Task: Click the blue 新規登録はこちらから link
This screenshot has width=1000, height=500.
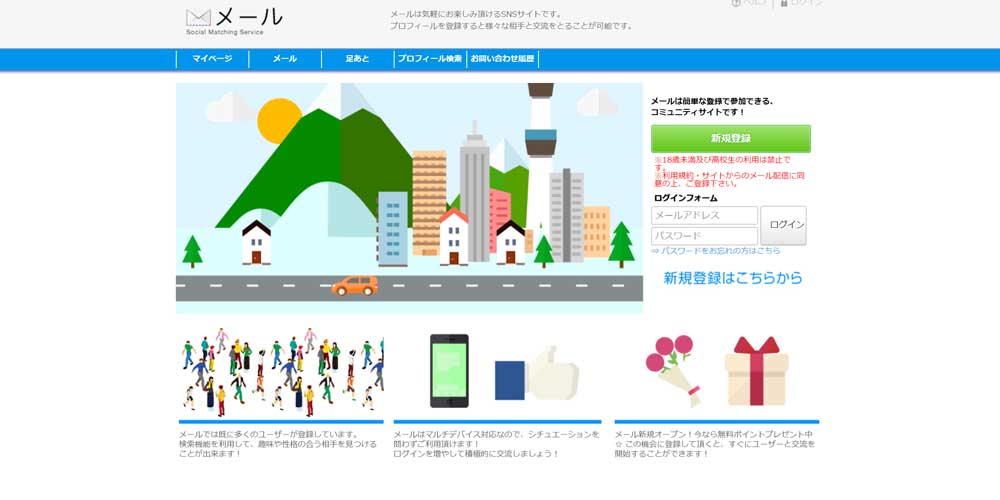Action: point(733,278)
